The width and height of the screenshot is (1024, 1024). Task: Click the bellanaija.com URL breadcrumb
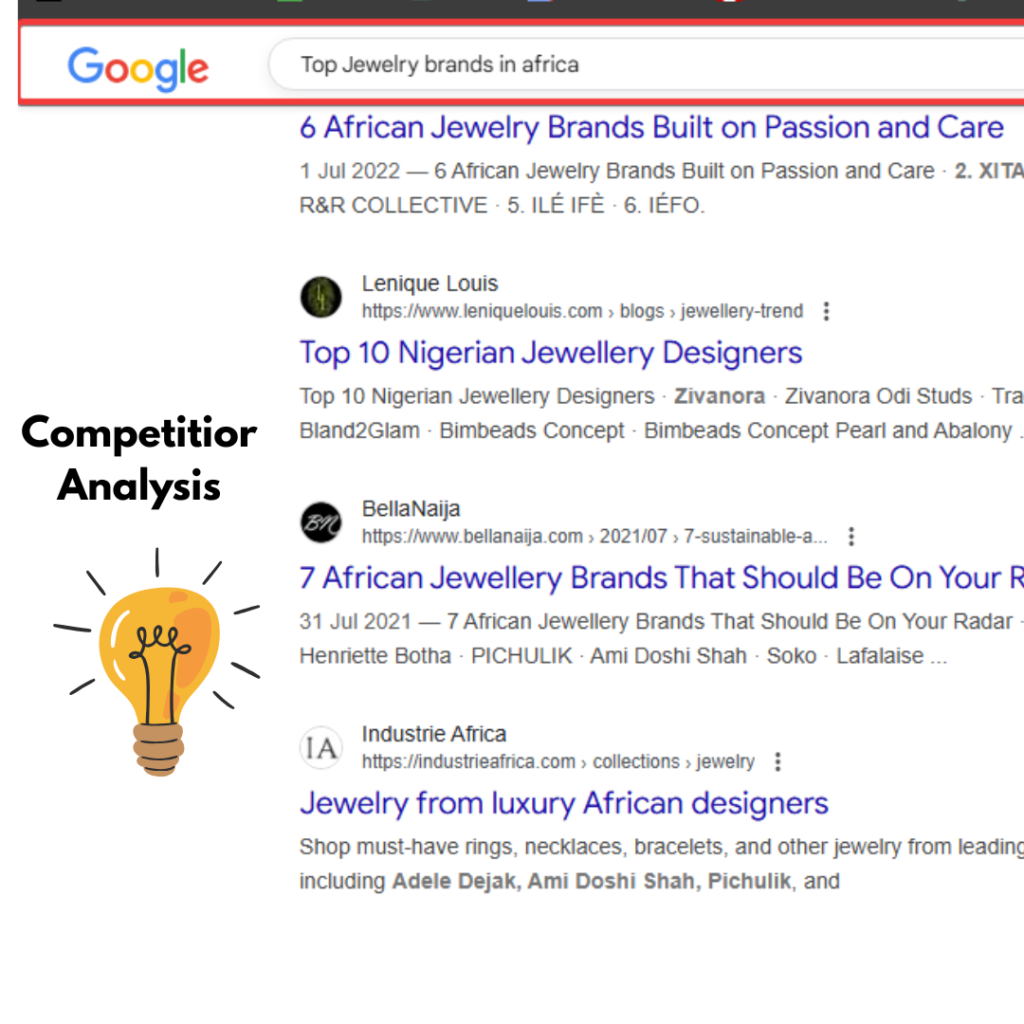(x=595, y=536)
